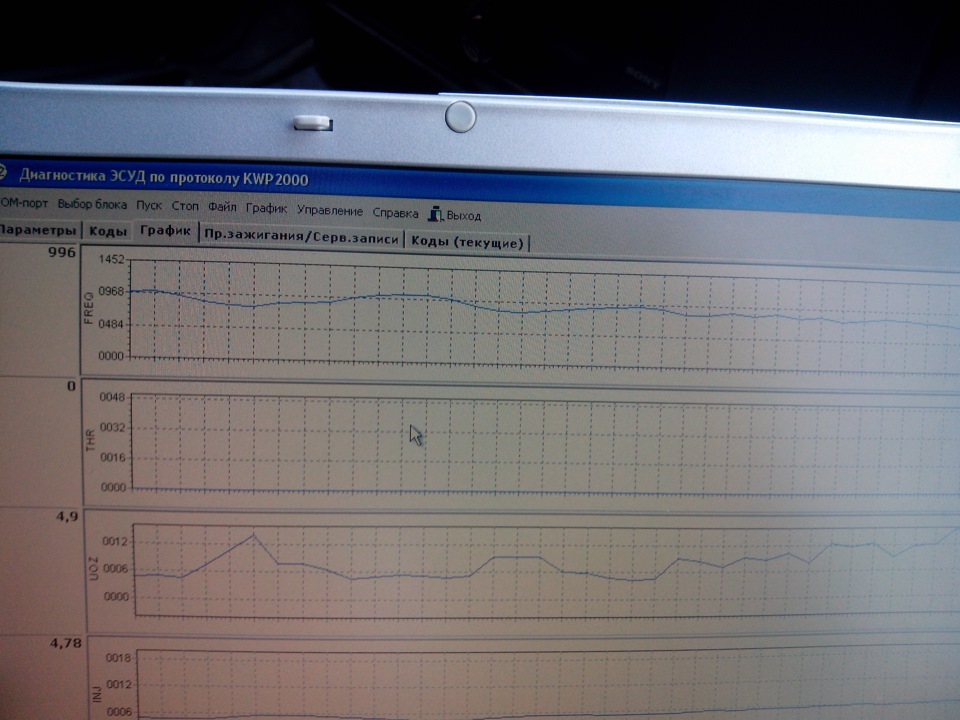Click the 0016 scale value on THR graph
This screenshot has width=960, height=720.
(x=113, y=457)
